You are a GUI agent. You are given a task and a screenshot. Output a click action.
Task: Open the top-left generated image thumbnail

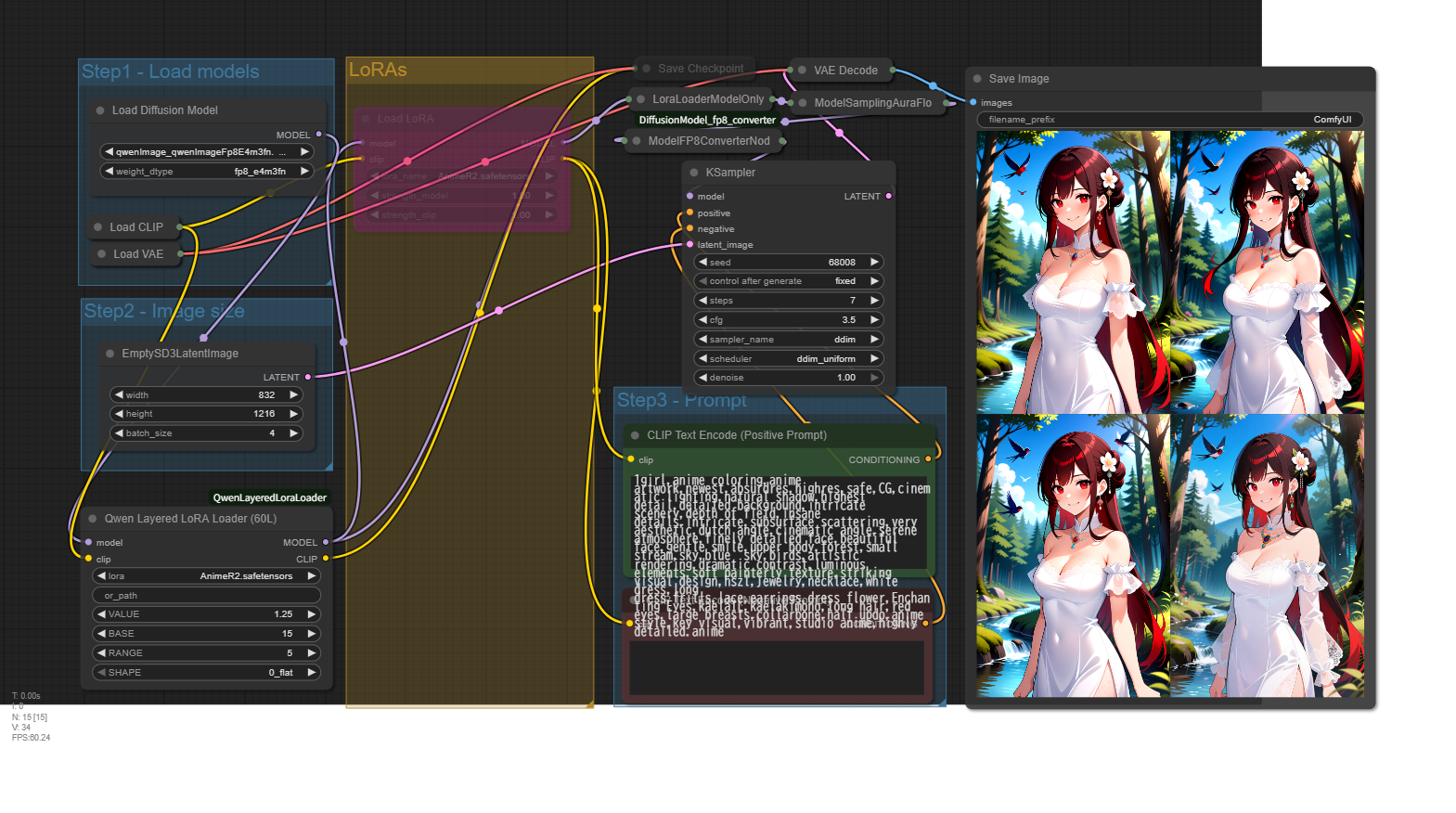(1073, 272)
